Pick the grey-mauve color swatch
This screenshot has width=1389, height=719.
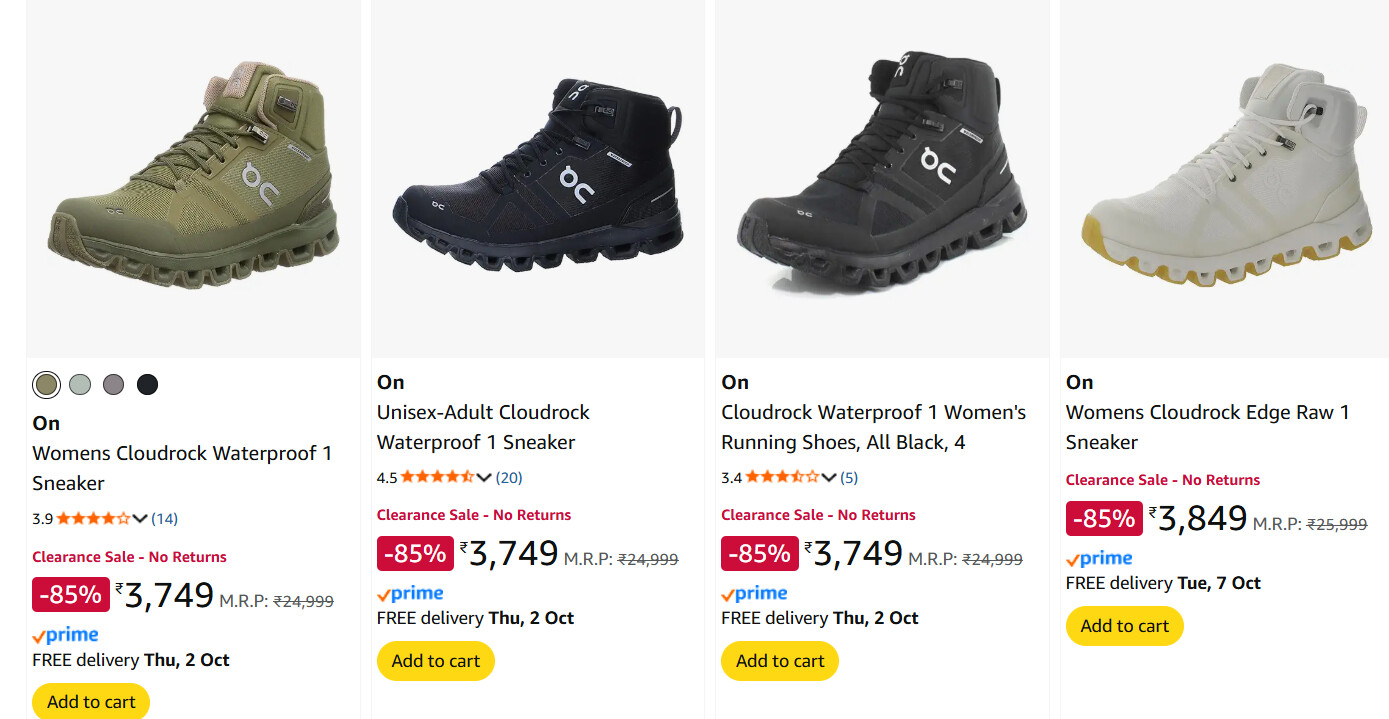point(113,384)
